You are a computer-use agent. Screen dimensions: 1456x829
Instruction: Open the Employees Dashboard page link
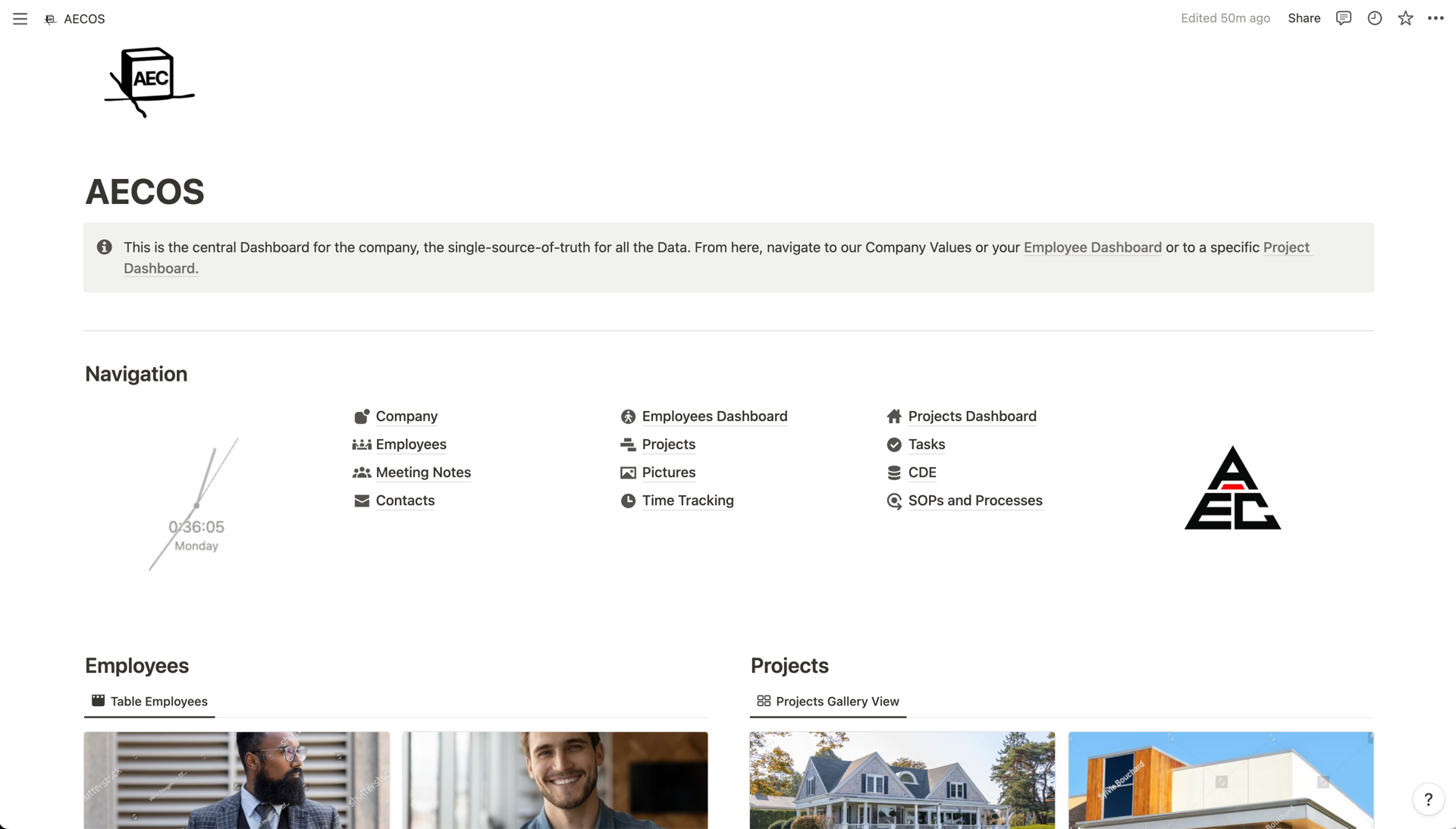click(x=714, y=416)
